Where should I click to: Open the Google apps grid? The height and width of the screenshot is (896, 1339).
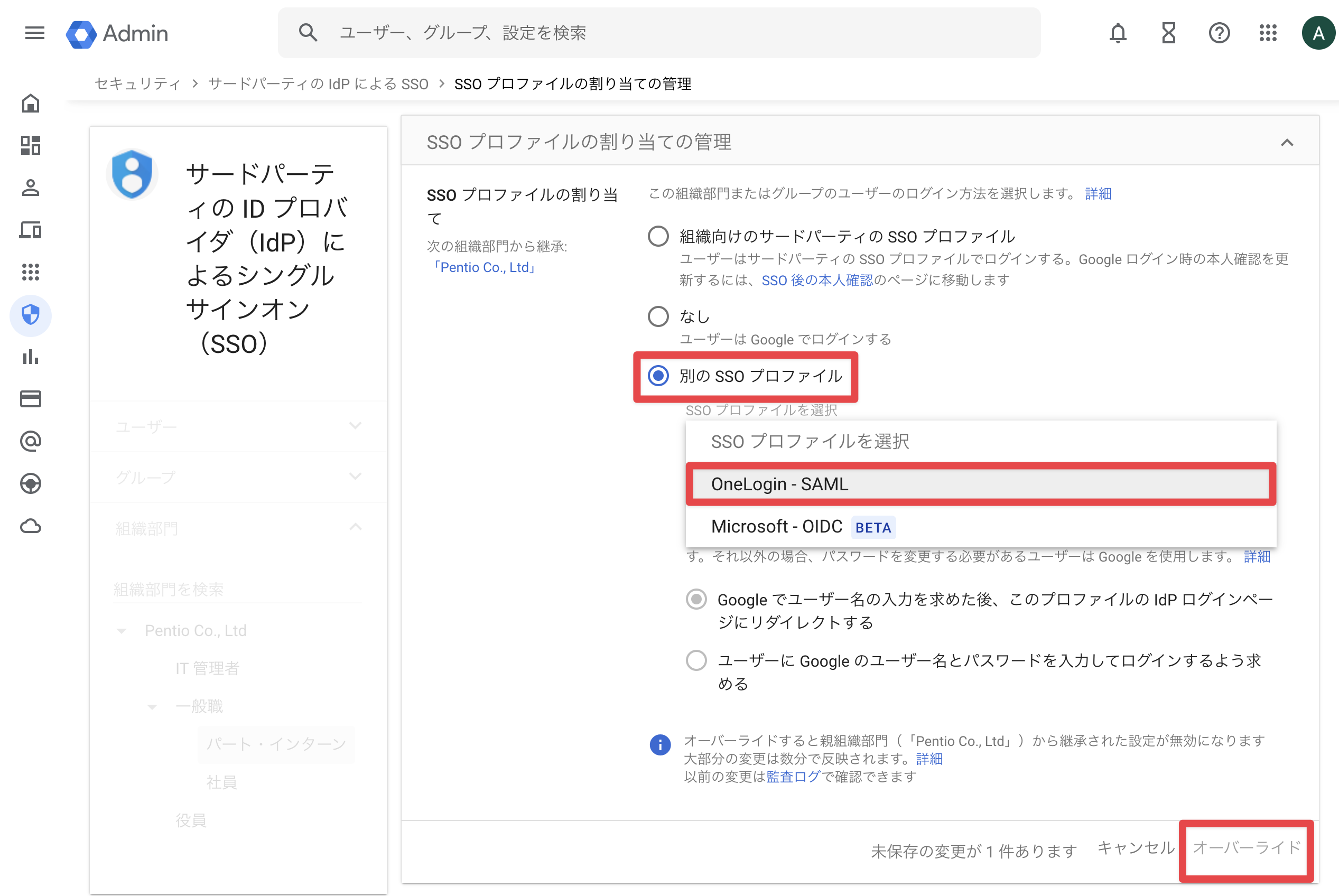[x=1268, y=33]
